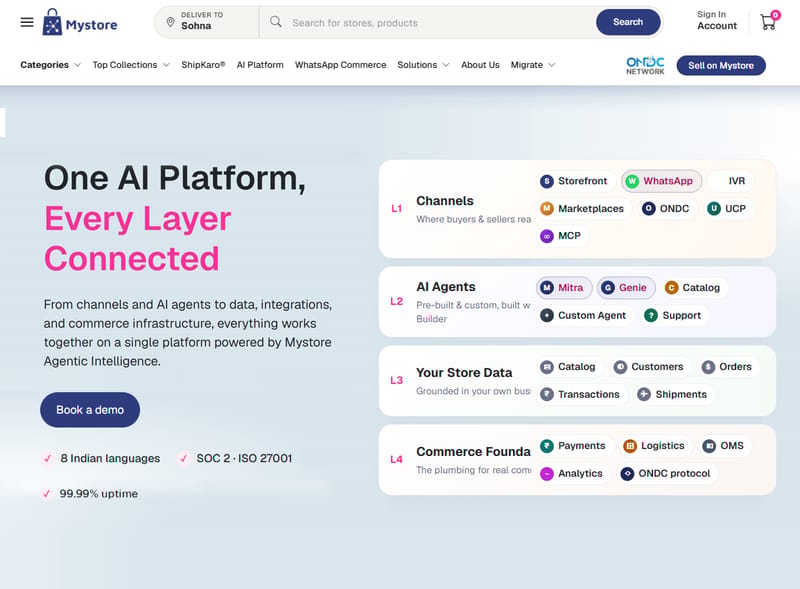Viewport: 800px width, 589px height.
Task: Expand the Top Collections dropdown
Action: pyautogui.click(x=131, y=65)
